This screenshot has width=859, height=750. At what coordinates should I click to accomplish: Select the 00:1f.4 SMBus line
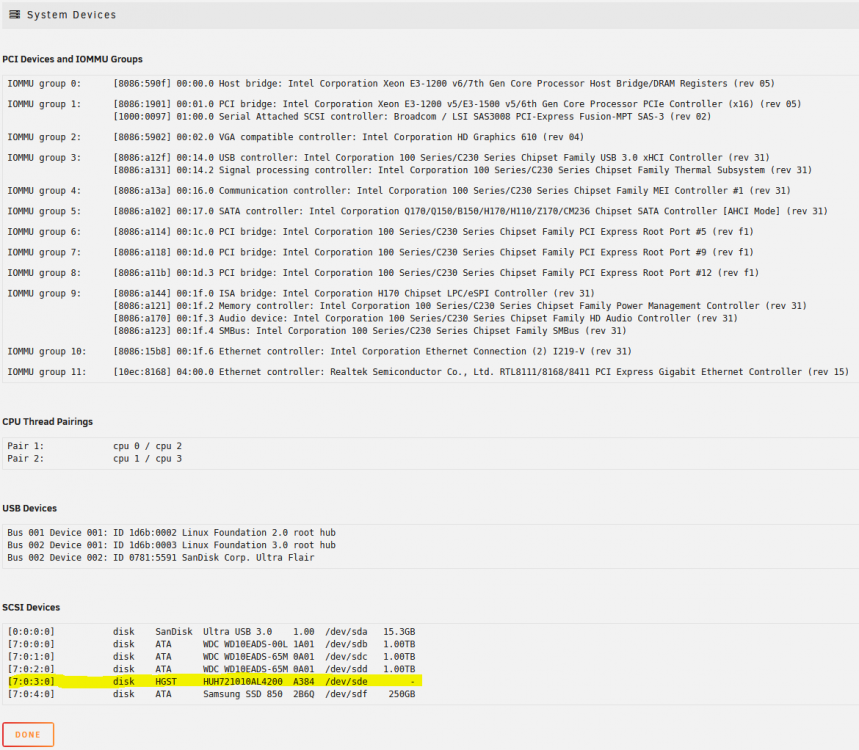pyautogui.click(x=370, y=331)
